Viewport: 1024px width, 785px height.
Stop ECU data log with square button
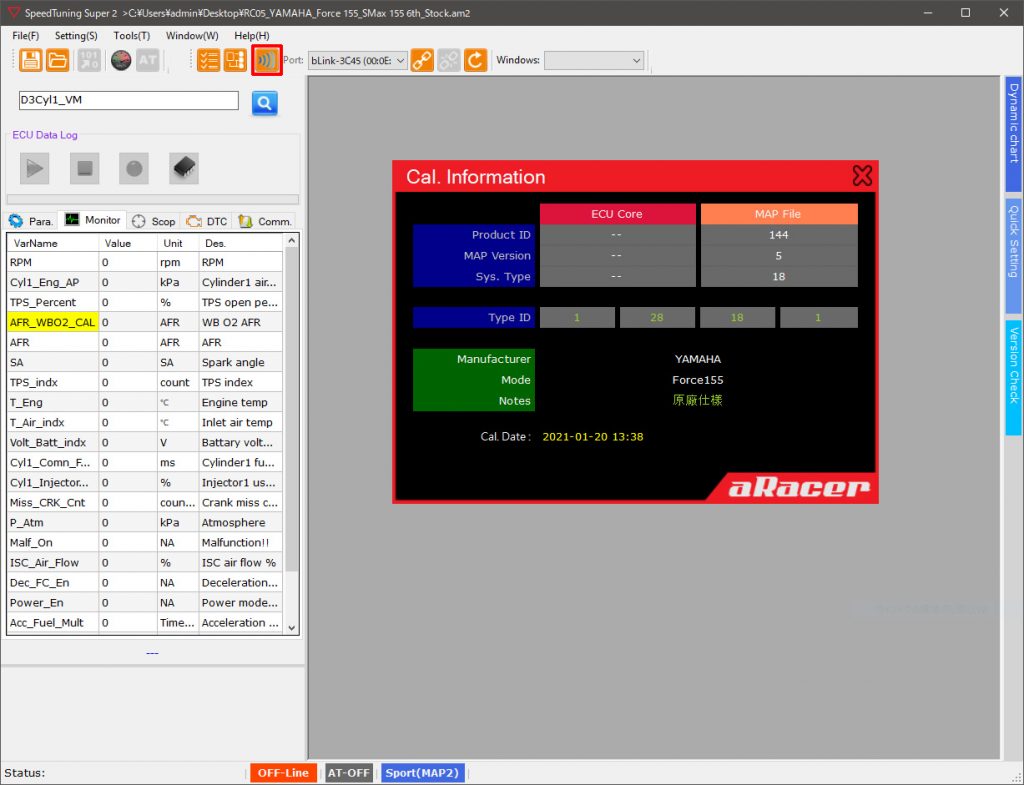click(x=84, y=168)
